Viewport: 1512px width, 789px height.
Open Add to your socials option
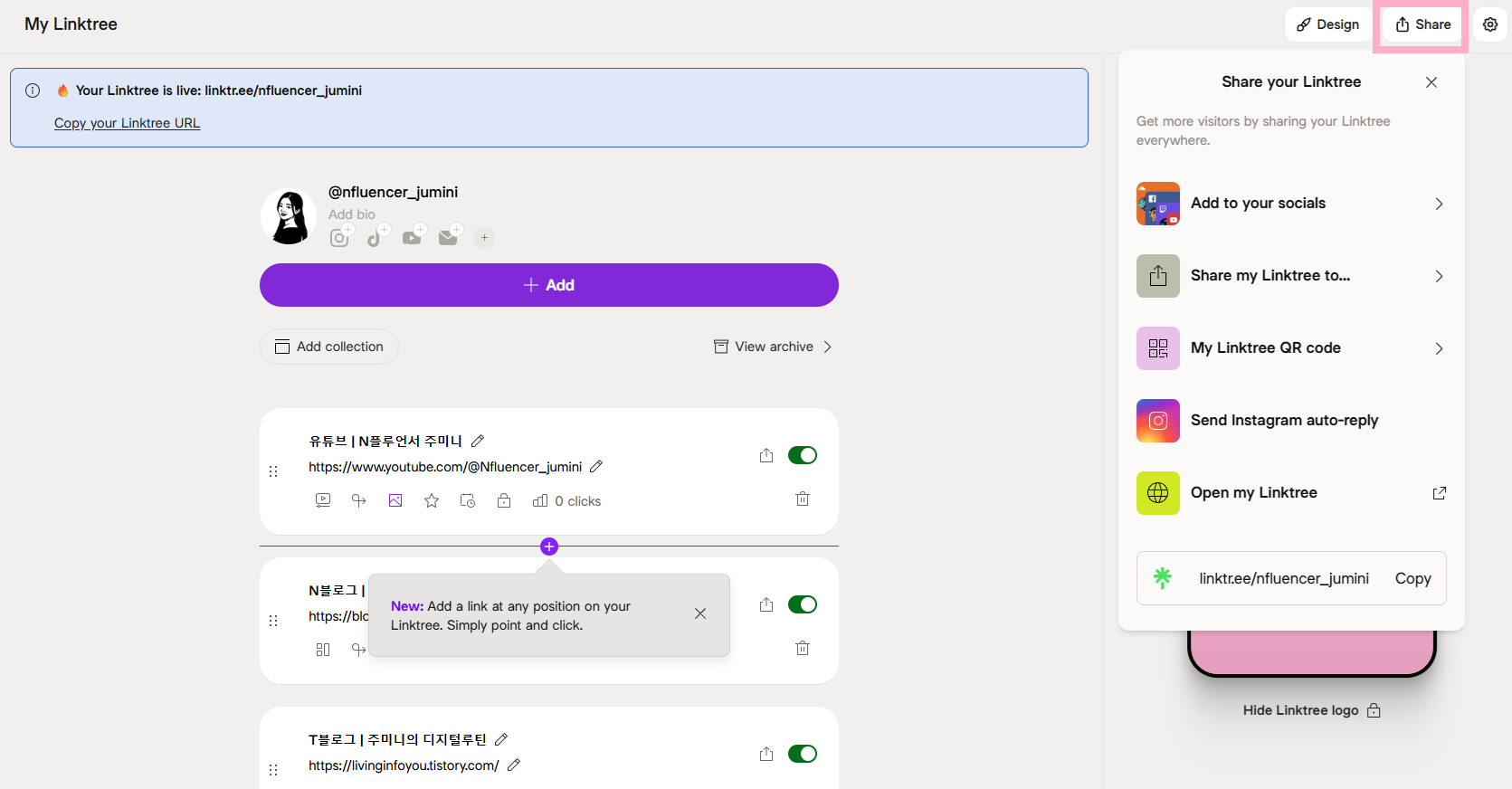[1291, 204]
